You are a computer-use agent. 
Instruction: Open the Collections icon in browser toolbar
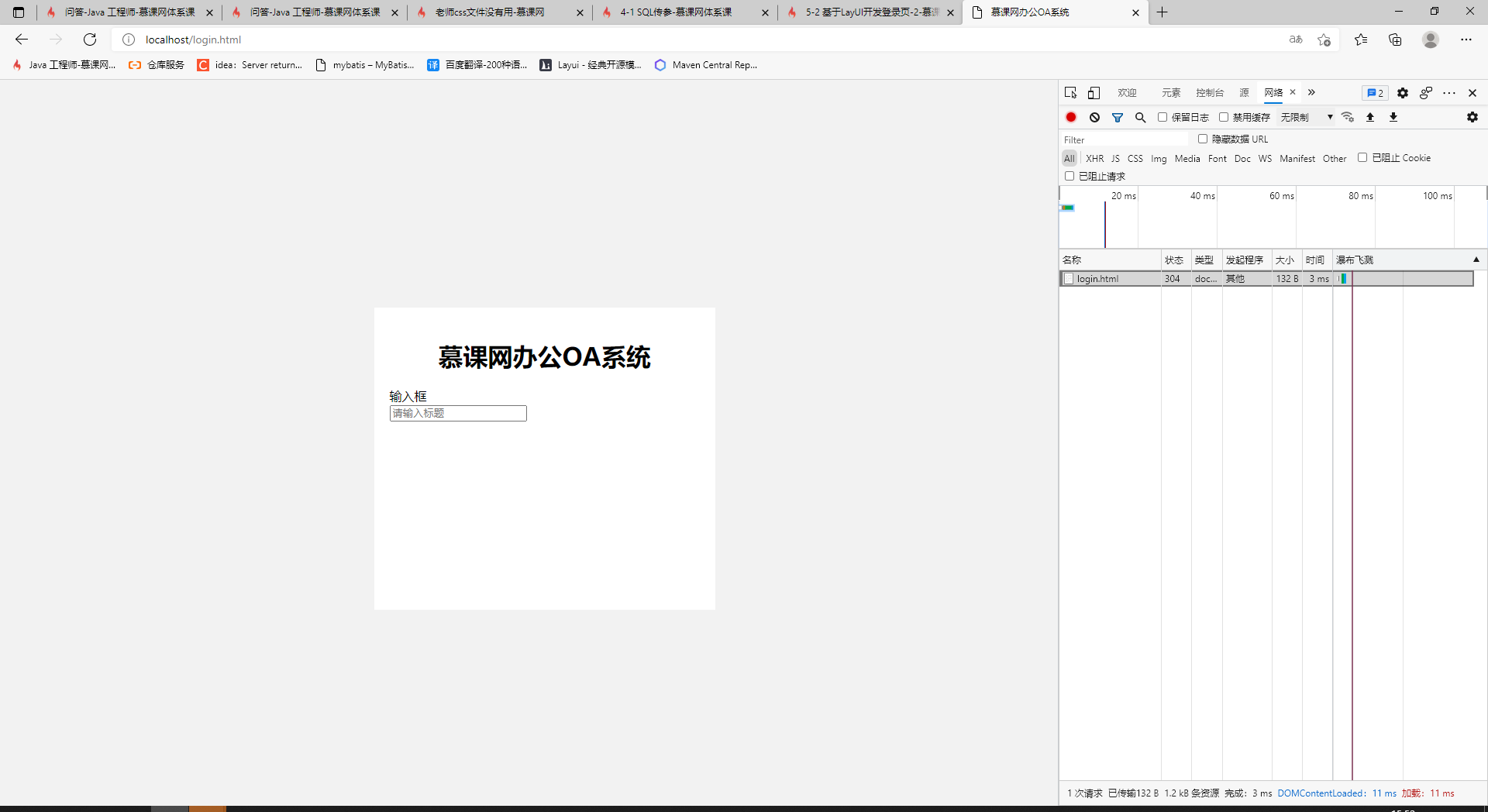1395,40
